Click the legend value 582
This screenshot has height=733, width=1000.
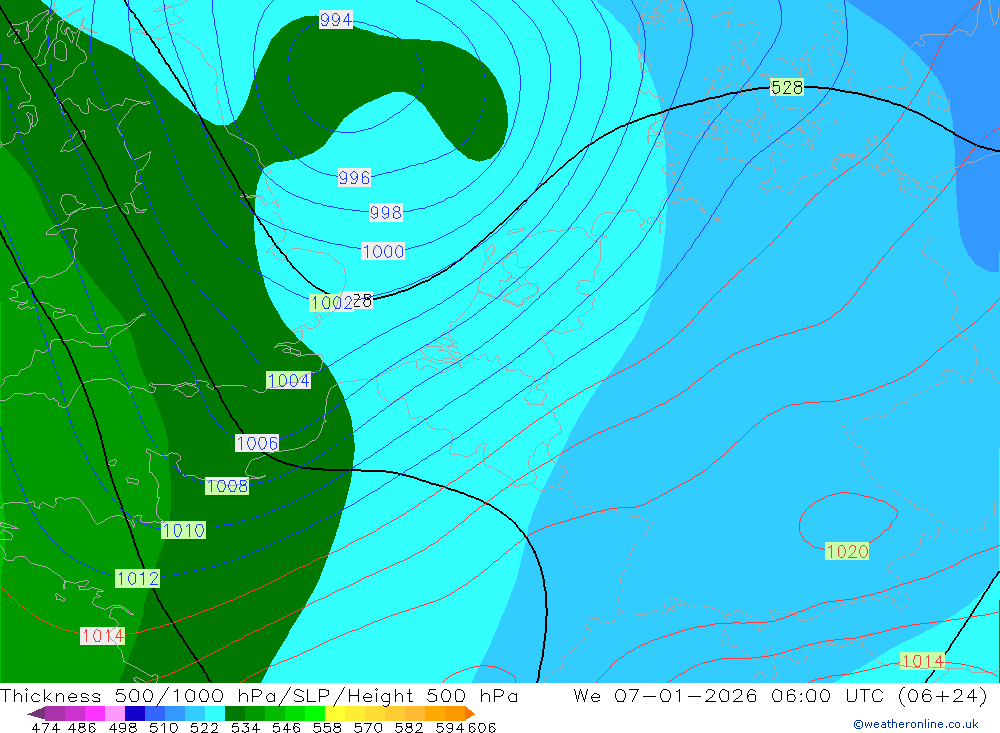(408, 728)
